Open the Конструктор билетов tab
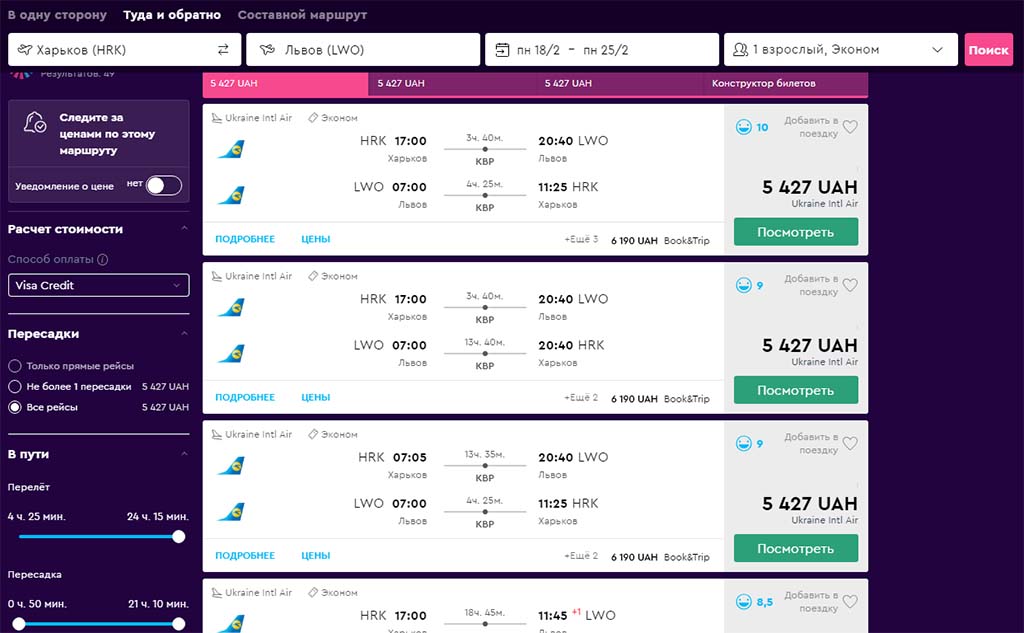 (x=763, y=84)
